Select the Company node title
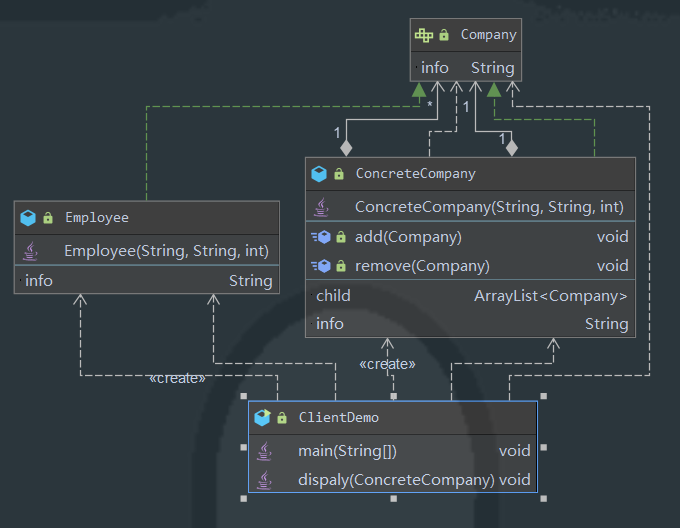The width and height of the screenshot is (680, 528). (x=488, y=35)
